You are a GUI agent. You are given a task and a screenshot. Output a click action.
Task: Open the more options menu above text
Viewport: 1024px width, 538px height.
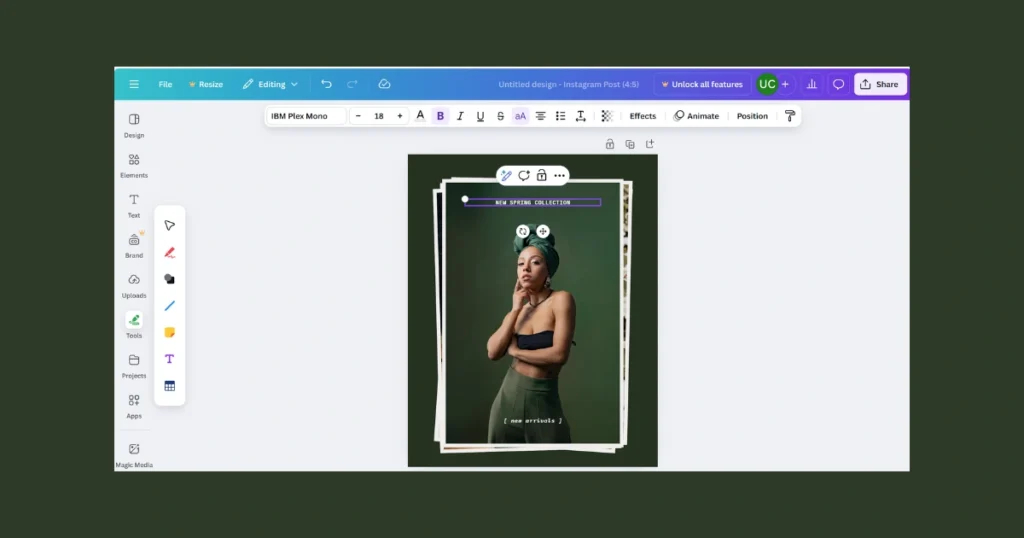559,175
